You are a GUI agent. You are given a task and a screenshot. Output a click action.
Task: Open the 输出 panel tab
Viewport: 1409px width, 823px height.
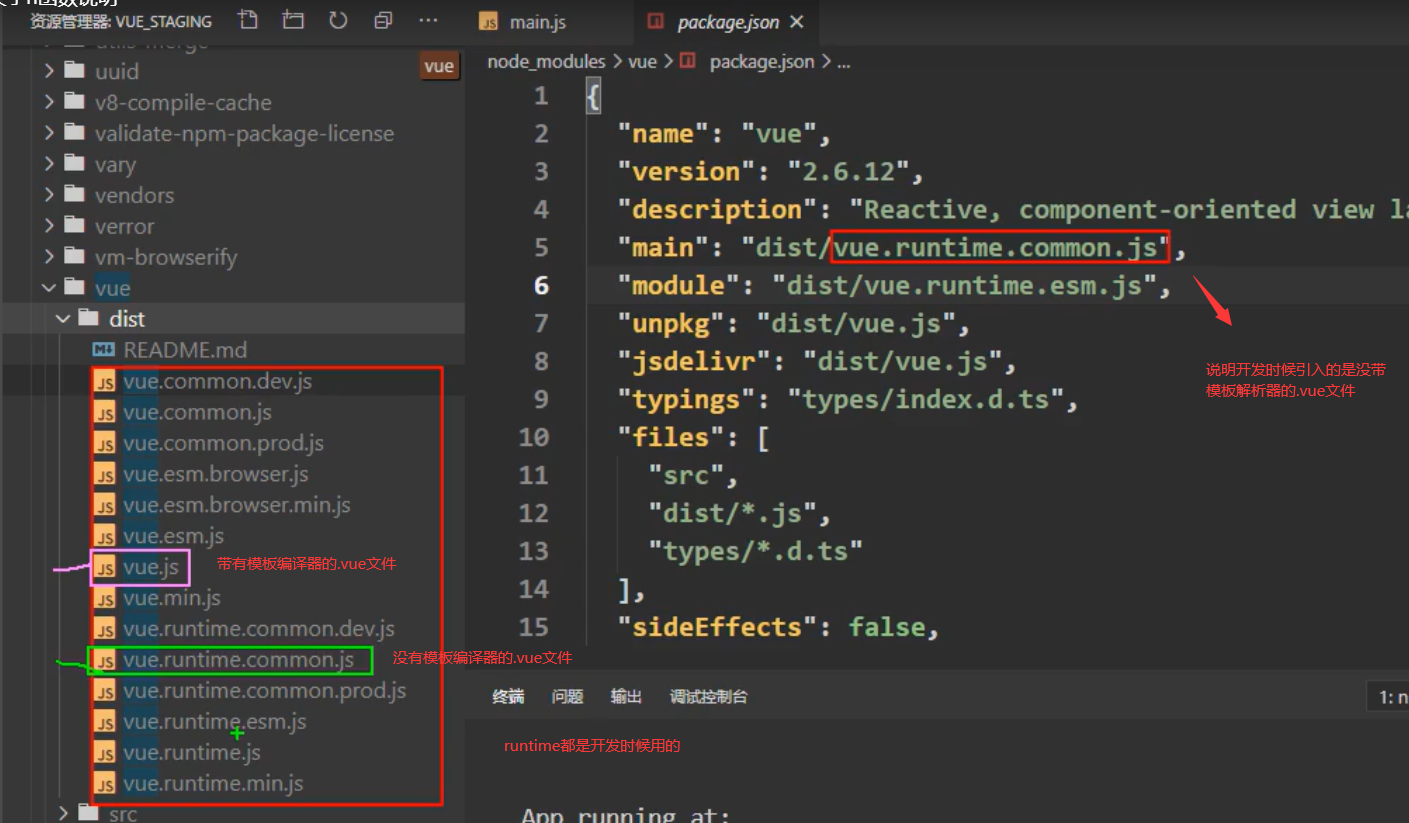pyautogui.click(x=626, y=696)
